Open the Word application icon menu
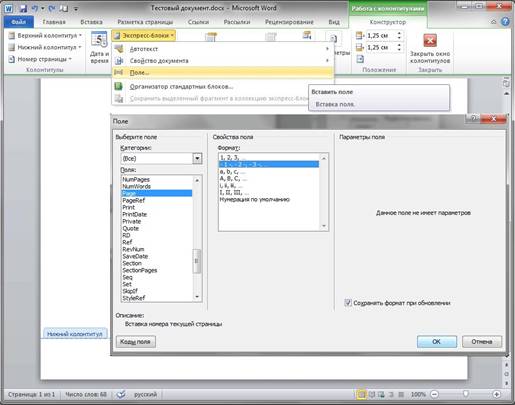 [x=9, y=9]
